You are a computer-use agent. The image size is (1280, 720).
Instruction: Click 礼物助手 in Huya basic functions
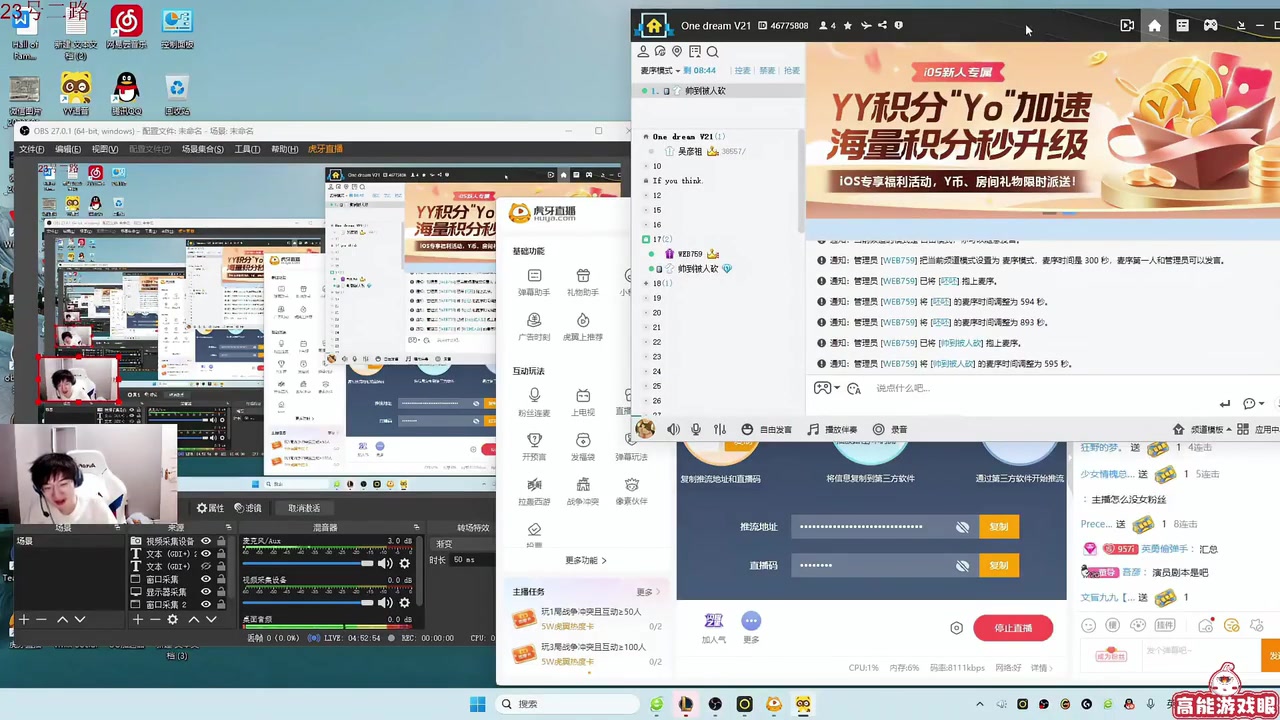(x=583, y=282)
